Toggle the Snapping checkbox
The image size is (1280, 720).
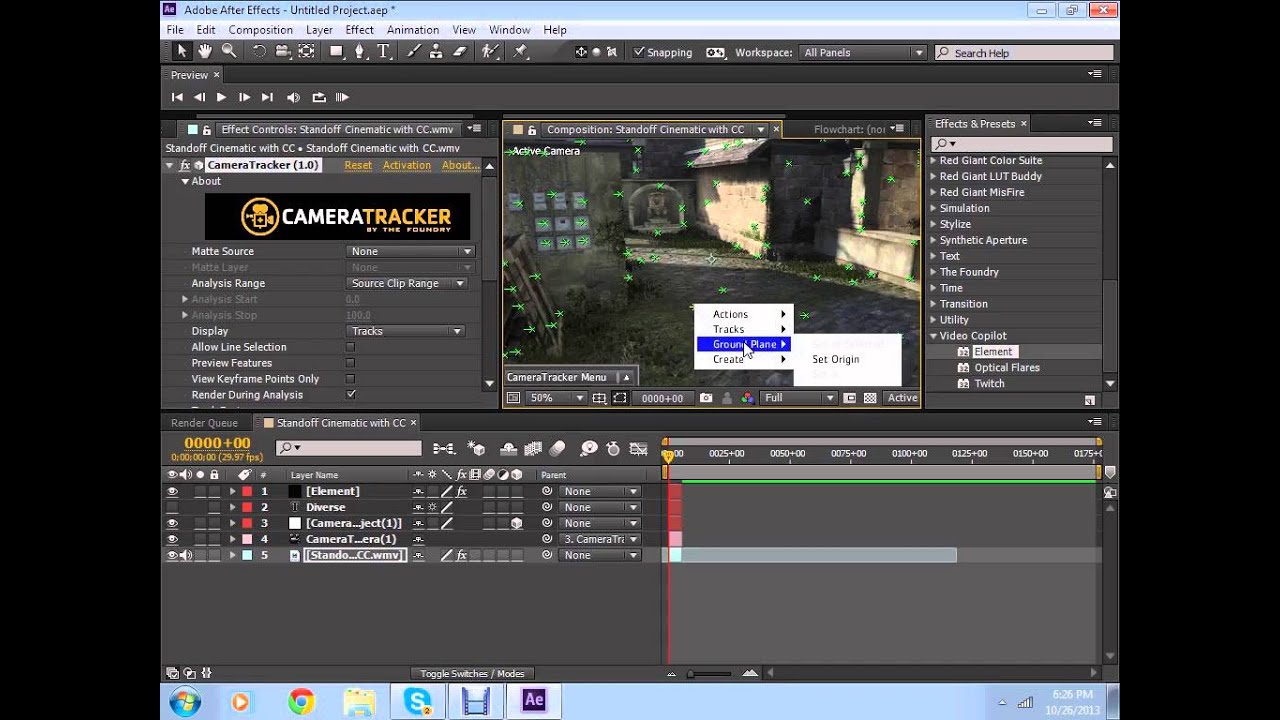pyautogui.click(x=639, y=52)
